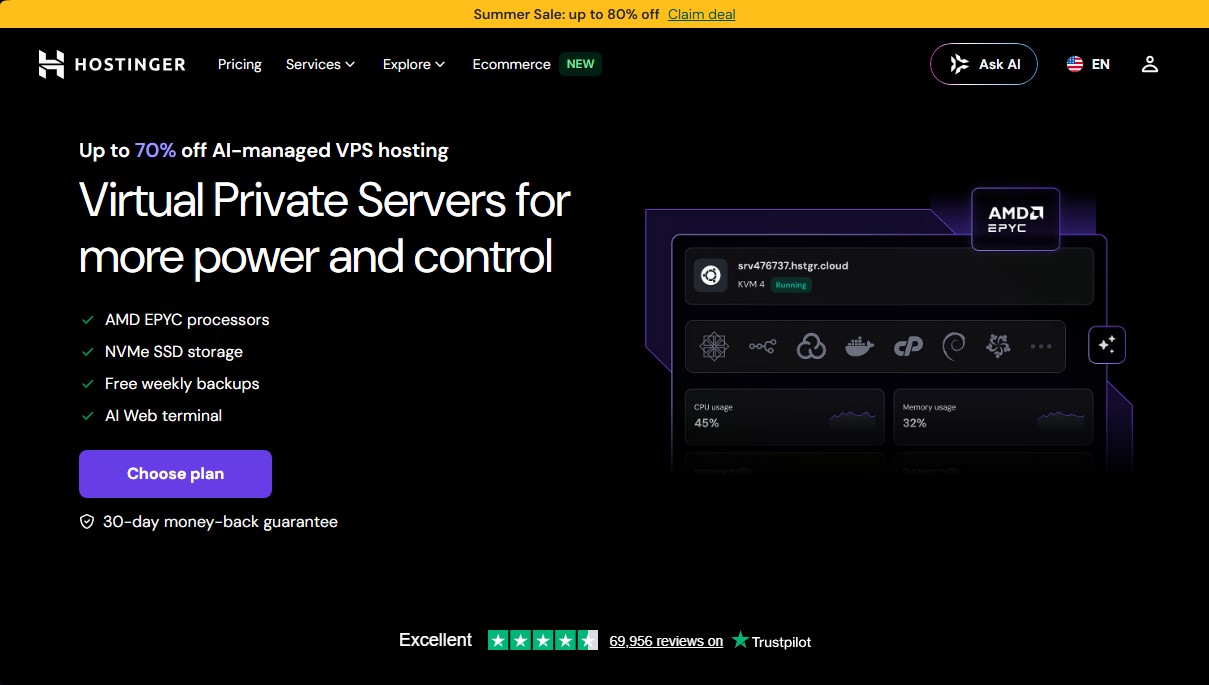
Task: Click the 'CPU usage' label
Action: [x=714, y=408]
